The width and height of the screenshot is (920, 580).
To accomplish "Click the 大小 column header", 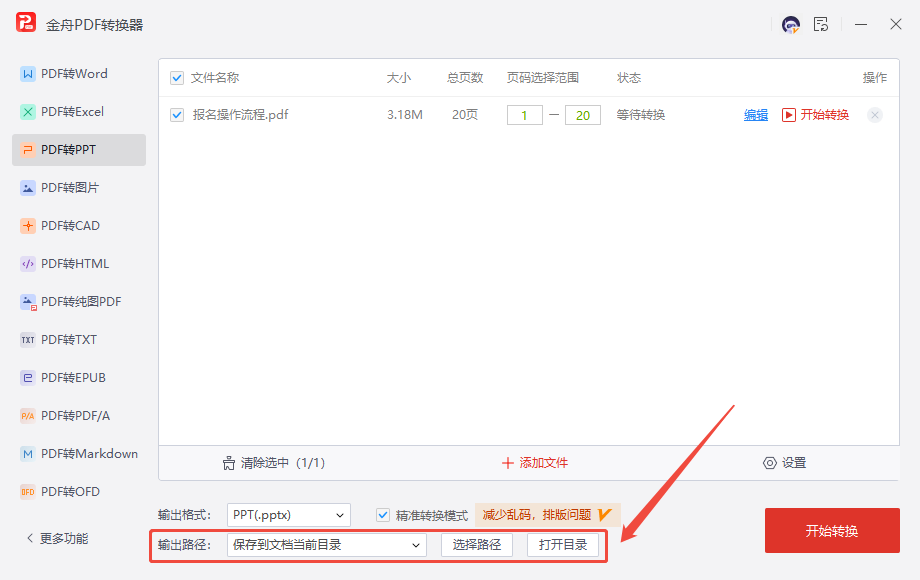I will (x=399, y=78).
